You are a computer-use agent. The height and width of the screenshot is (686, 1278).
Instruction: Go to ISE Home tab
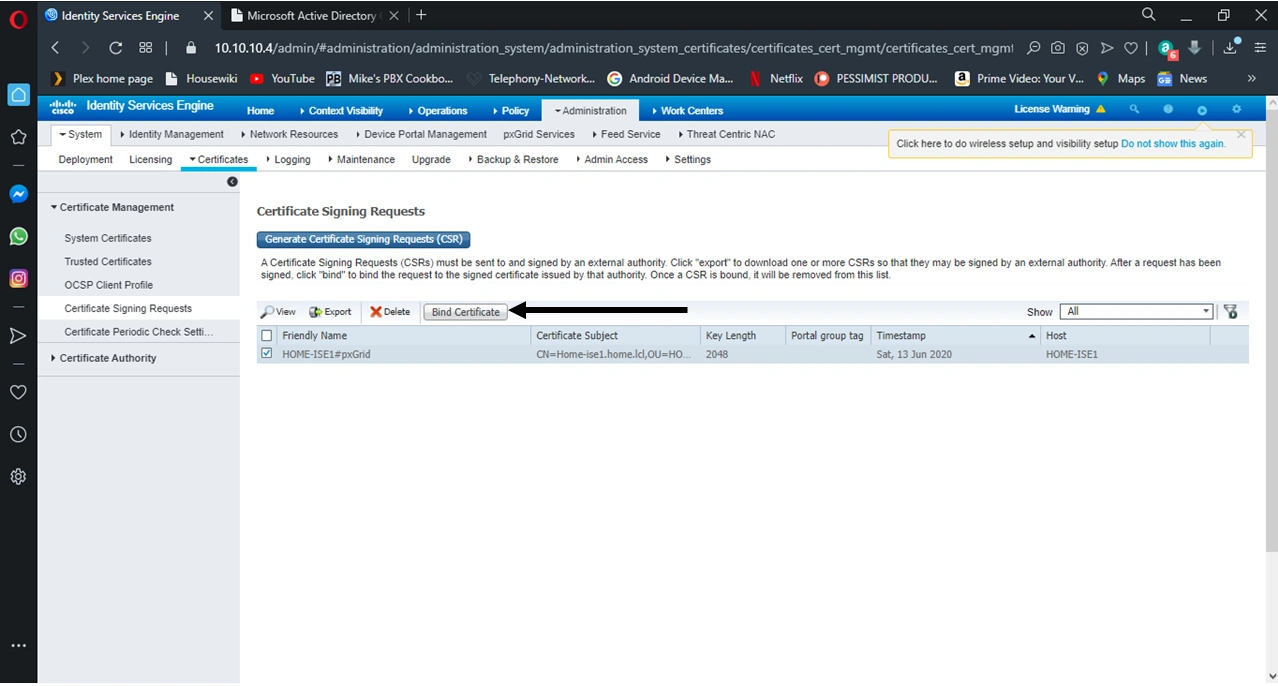click(x=260, y=111)
